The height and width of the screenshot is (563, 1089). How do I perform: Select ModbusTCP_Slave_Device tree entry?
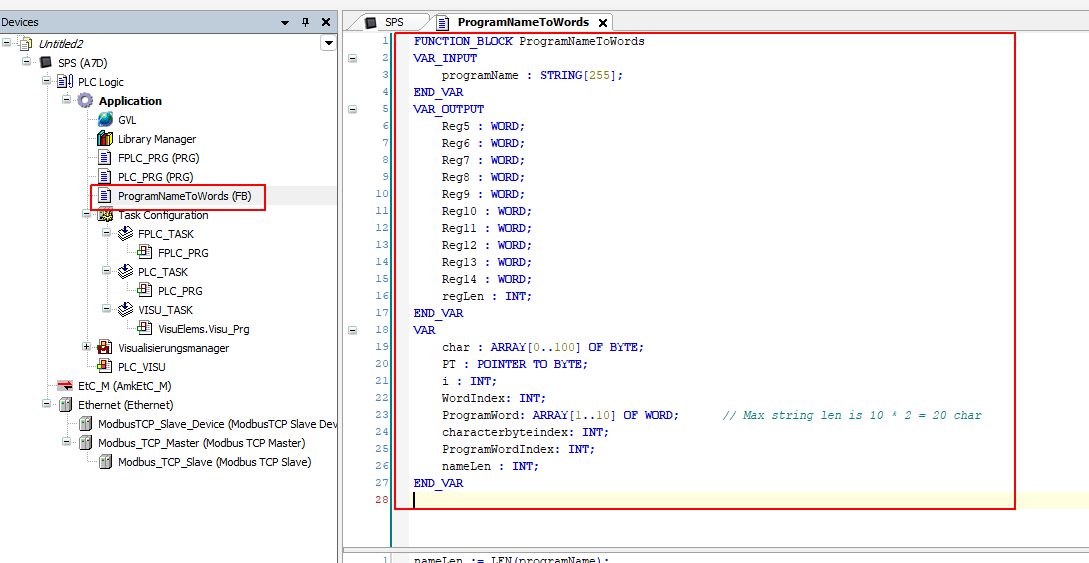point(217,423)
